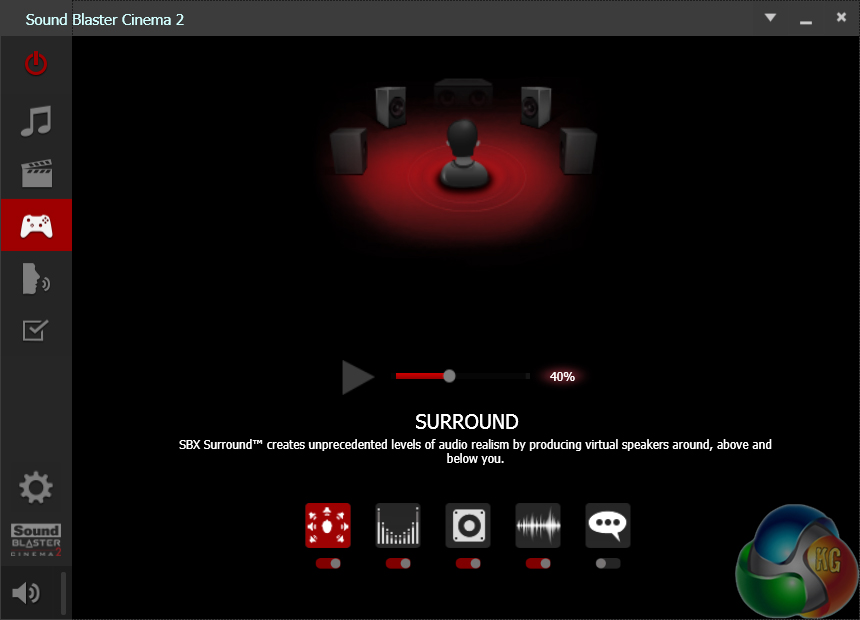This screenshot has height=620, width=860.
Task: Click the master volume slider beside the speaker
Action: 63,593
